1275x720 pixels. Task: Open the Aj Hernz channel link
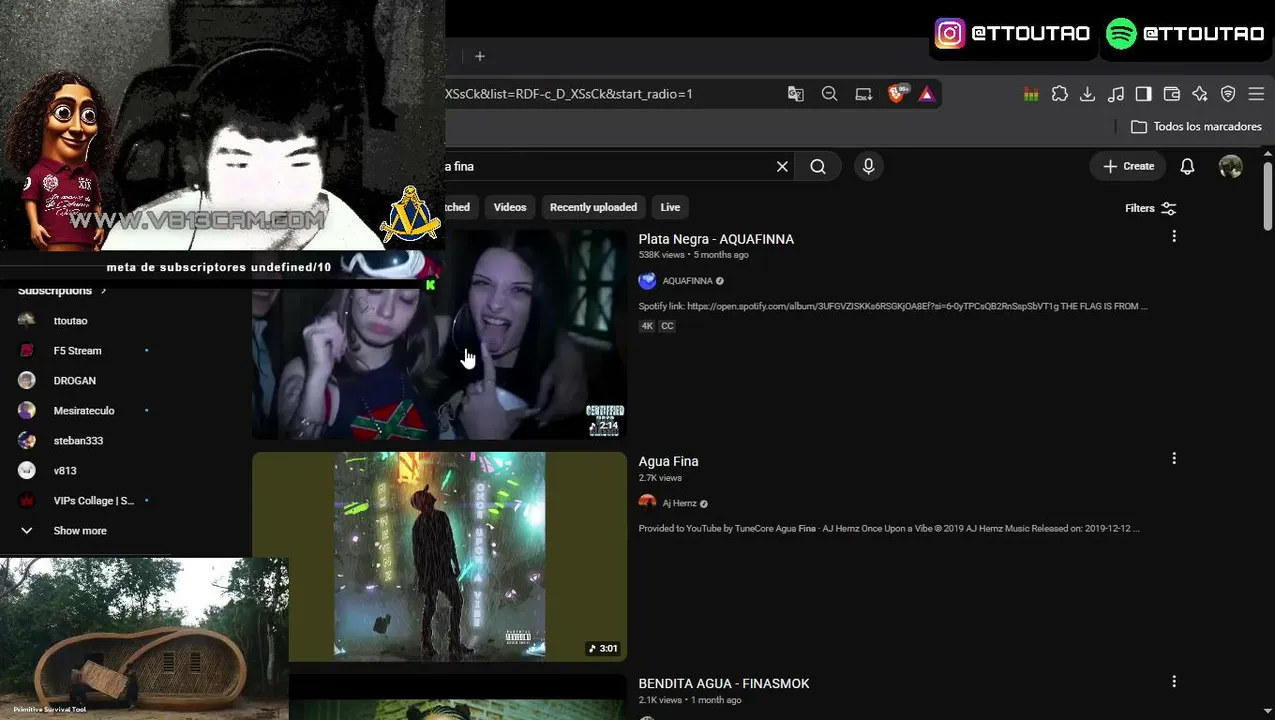[x=679, y=503]
